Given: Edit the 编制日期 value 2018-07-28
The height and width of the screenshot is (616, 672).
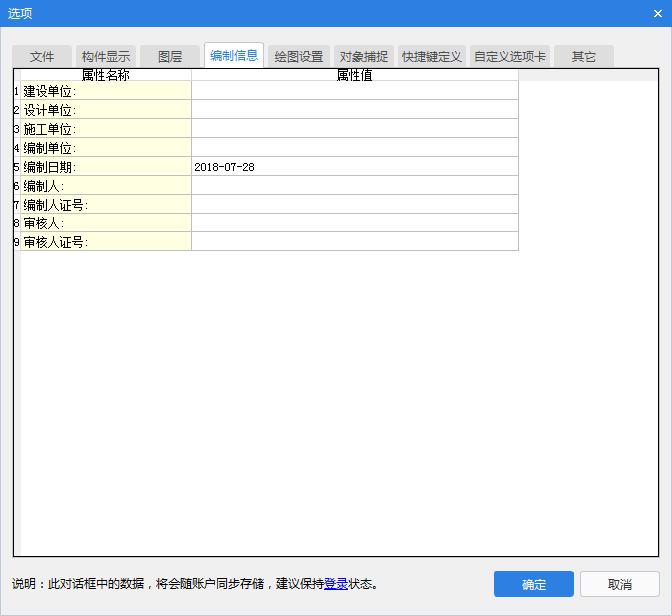Looking at the screenshot, I should tap(354, 167).
